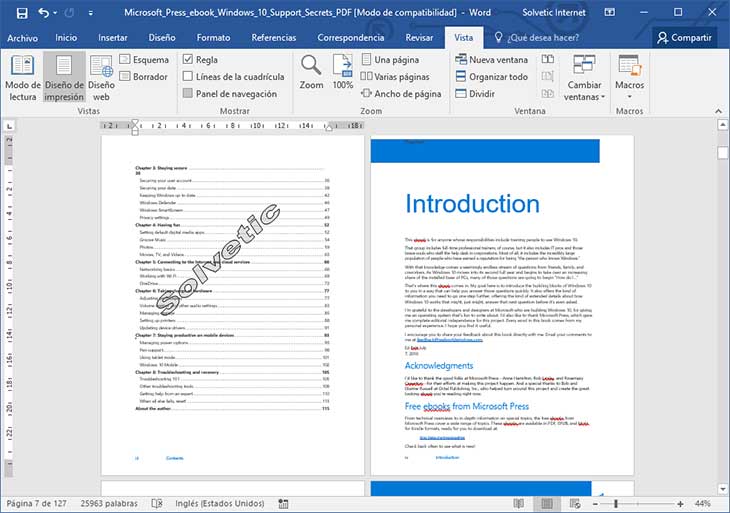Click the Compartir button
This screenshot has height=513, width=730.
(x=684, y=38)
